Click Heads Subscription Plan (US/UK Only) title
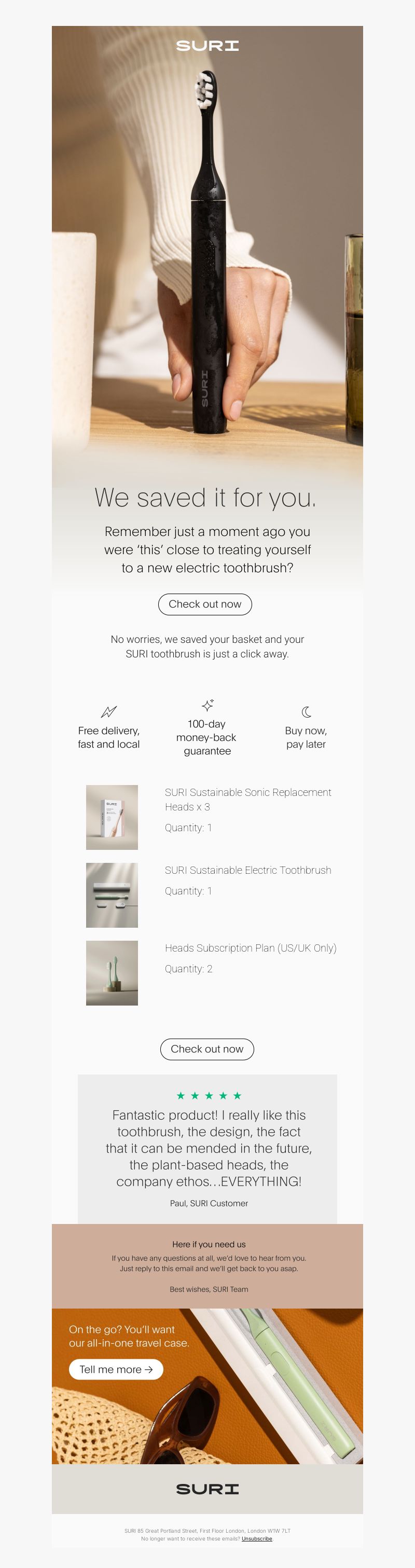 [x=251, y=948]
